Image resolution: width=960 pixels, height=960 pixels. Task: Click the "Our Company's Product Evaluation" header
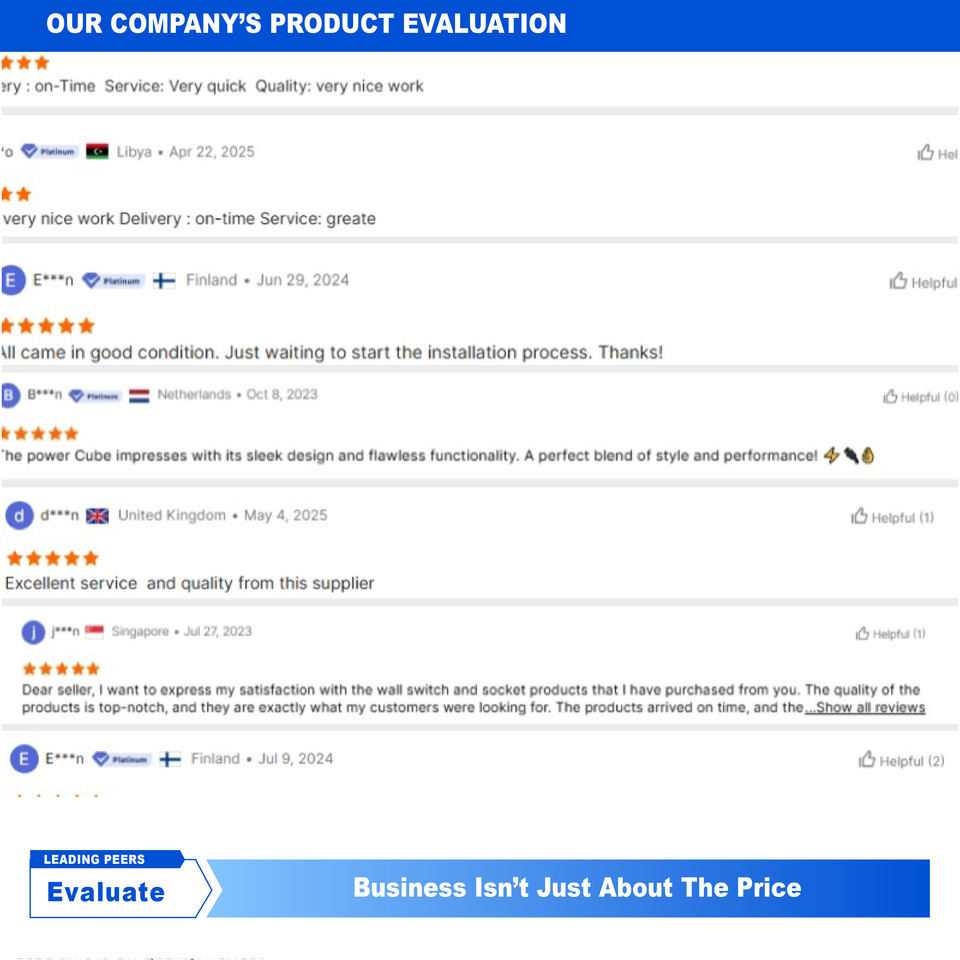306,24
